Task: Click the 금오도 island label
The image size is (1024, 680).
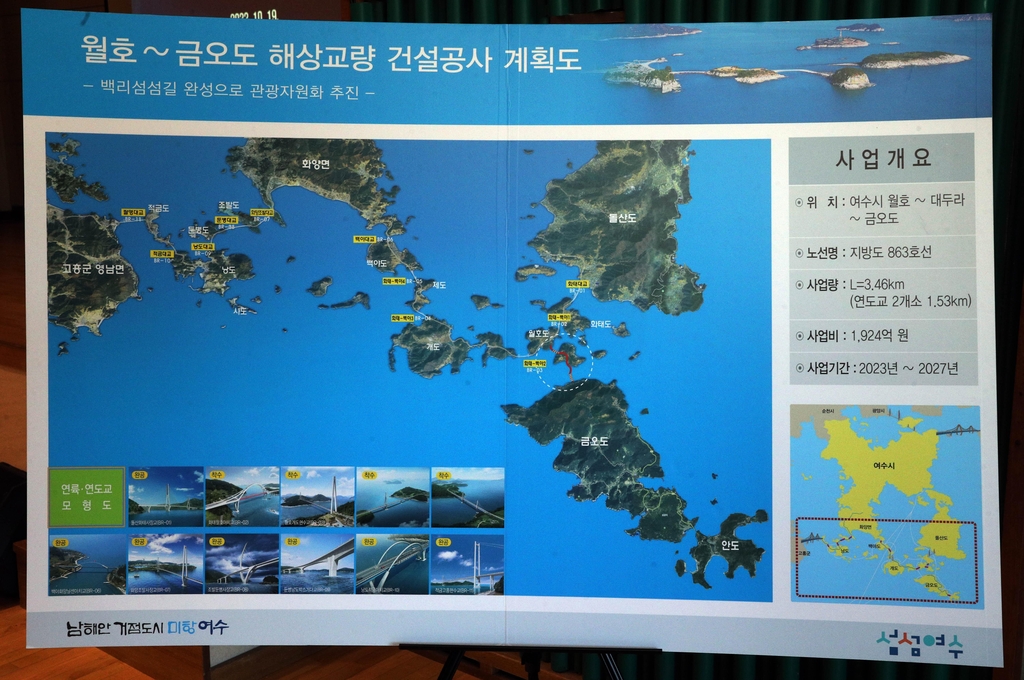Action: 595,440
